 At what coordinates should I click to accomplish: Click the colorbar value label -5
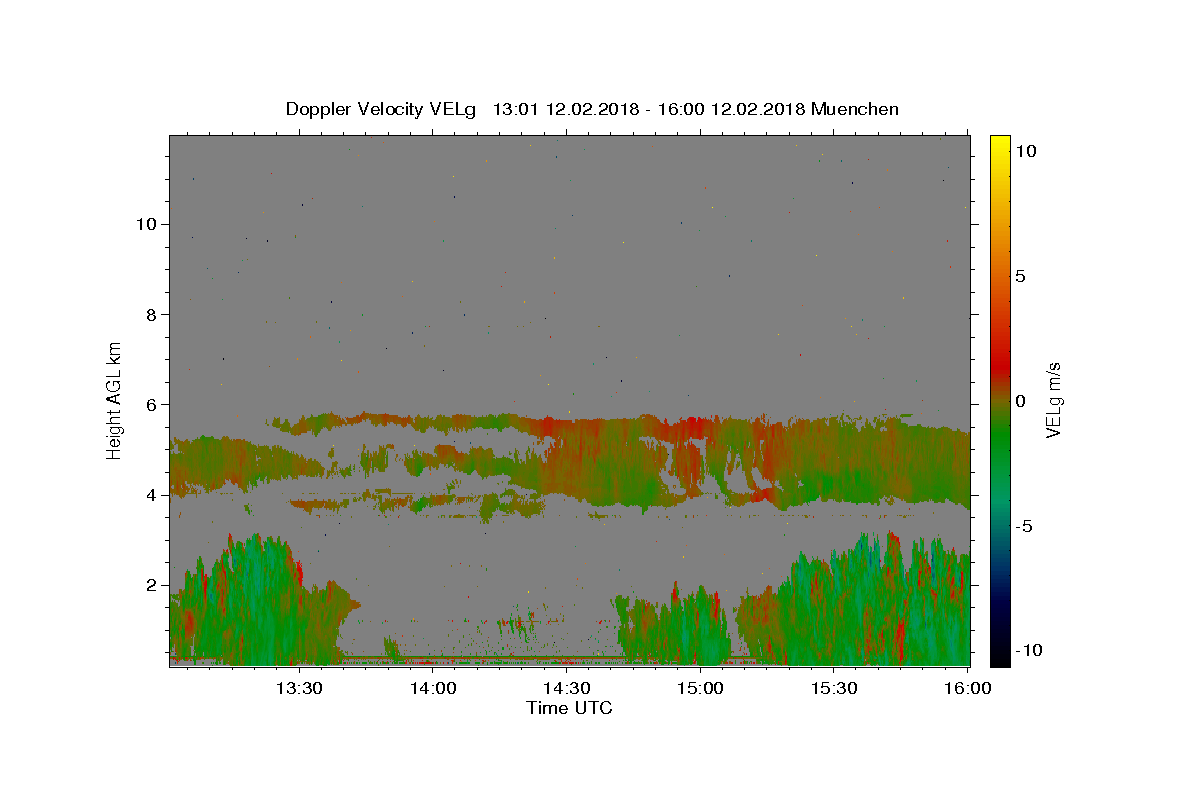[1025, 526]
